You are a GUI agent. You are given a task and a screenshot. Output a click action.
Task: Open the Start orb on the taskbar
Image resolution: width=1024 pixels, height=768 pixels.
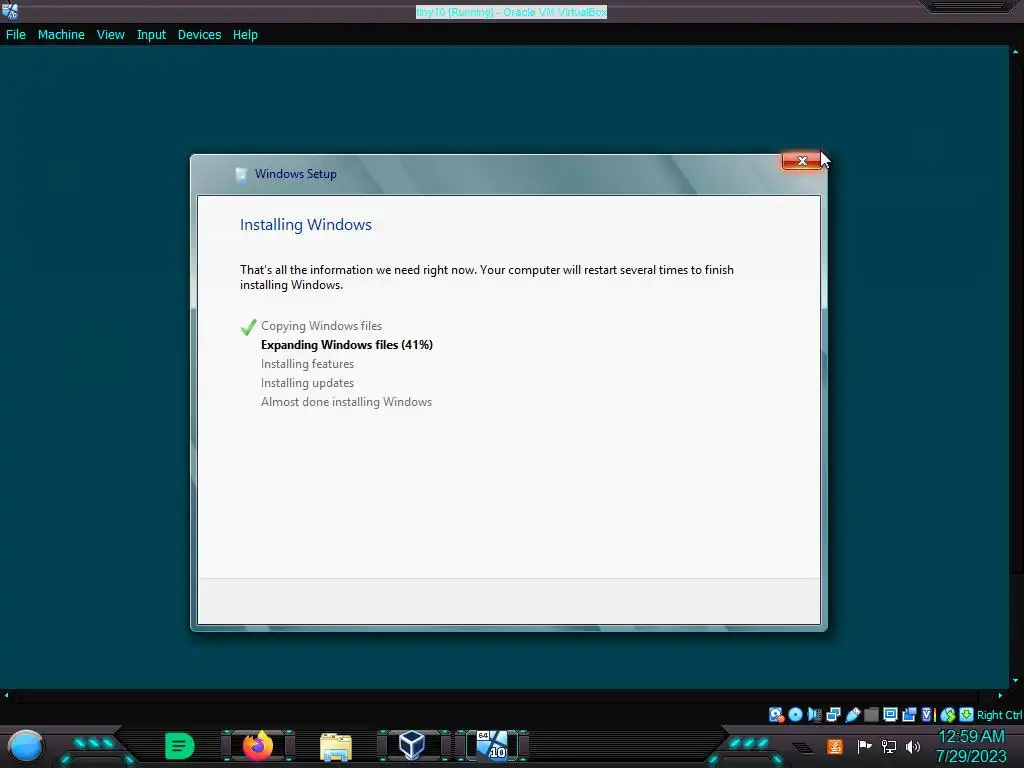click(x=25, y=746)
